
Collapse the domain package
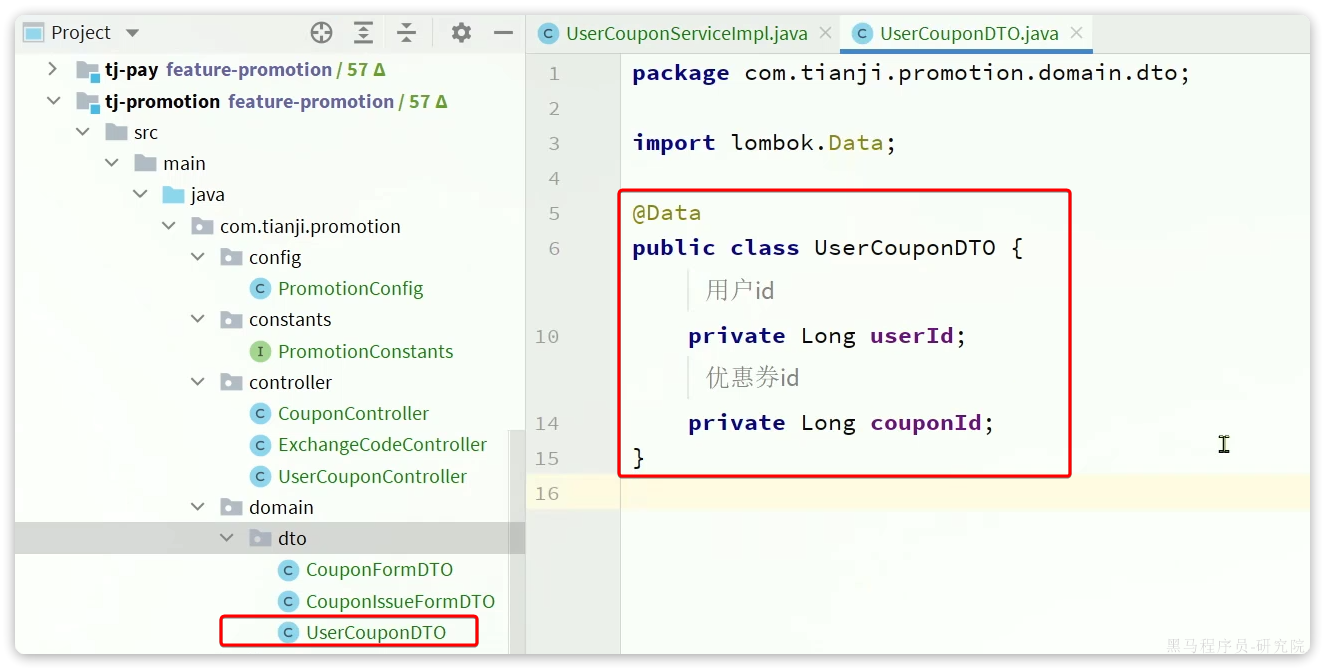point(197,507)
